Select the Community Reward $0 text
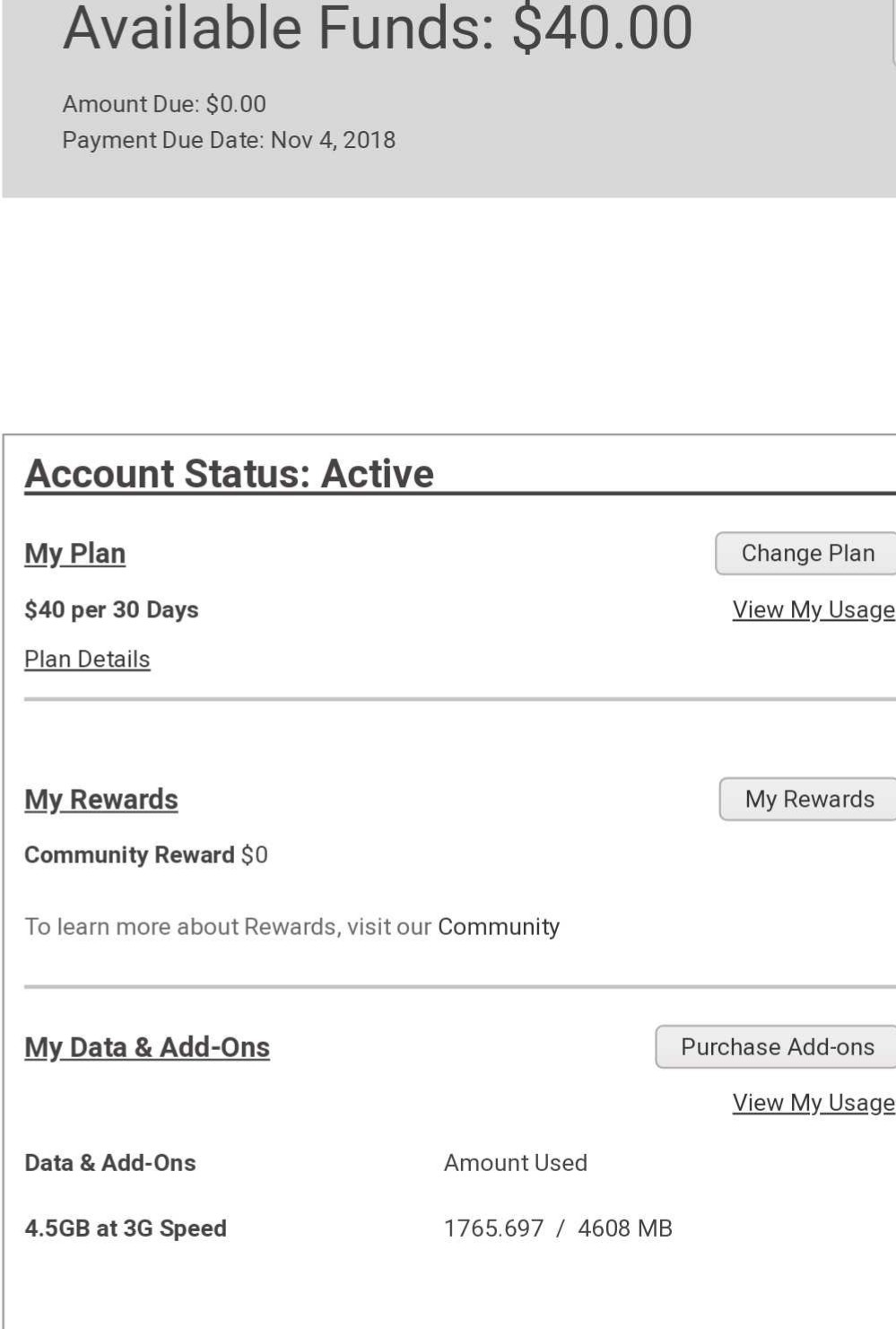Viewport: 896px width, 1329px height. 146,855
